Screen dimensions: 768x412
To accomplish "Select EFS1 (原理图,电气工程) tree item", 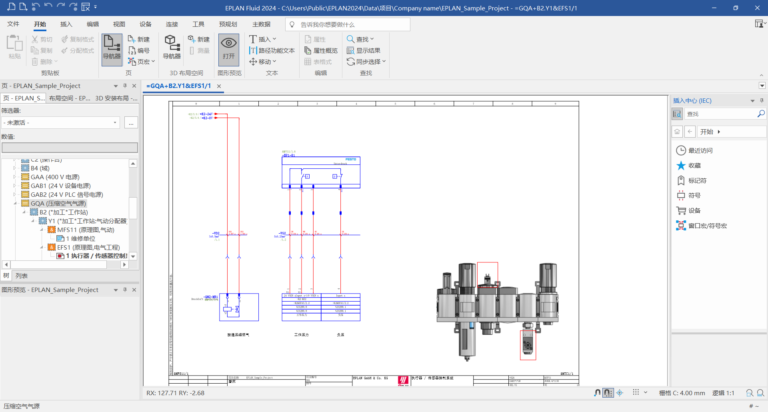I will click(x=88, y=247).
